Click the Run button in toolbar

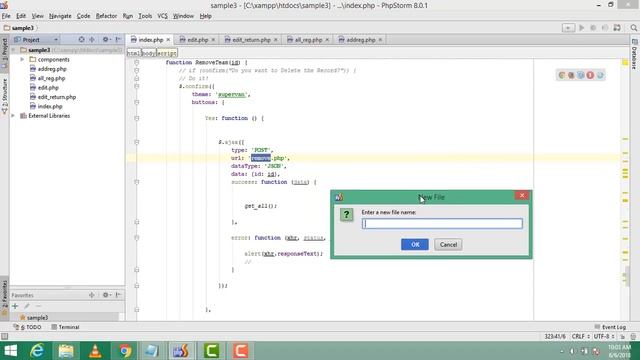pyautogui.click(x=582, y=28)
